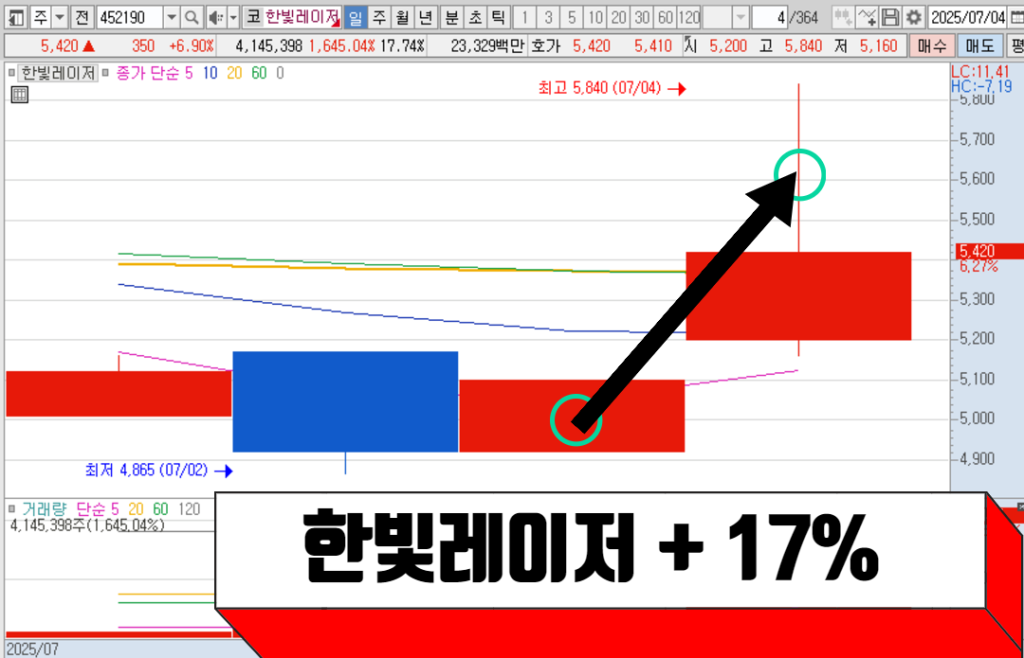Choose the 5 interval button
1024x658 pixels.
pos(572,17)
